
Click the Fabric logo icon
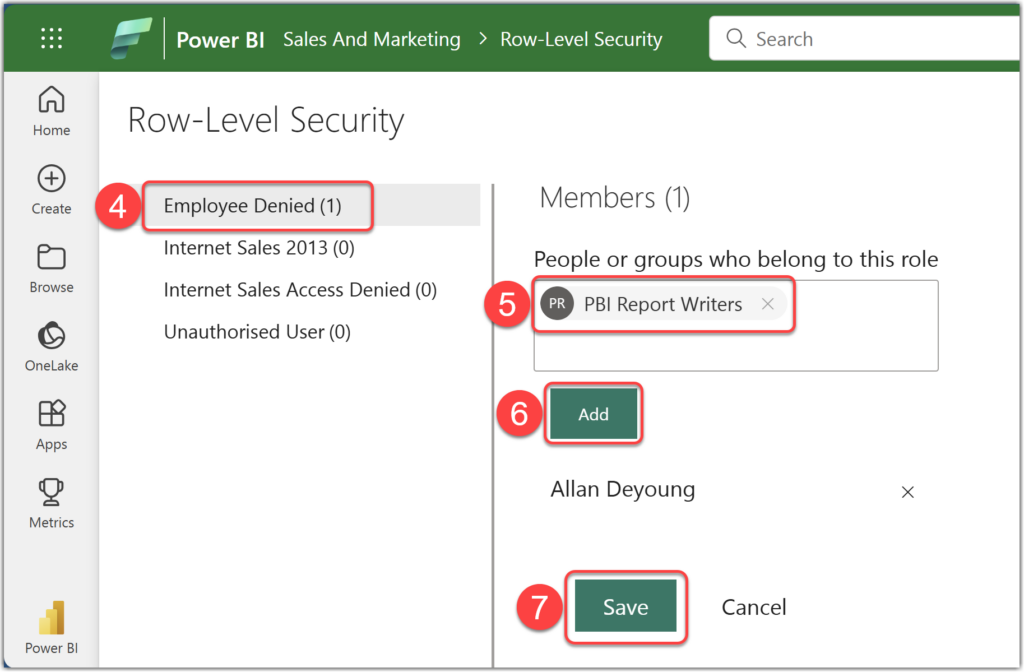tap(131, 39)
